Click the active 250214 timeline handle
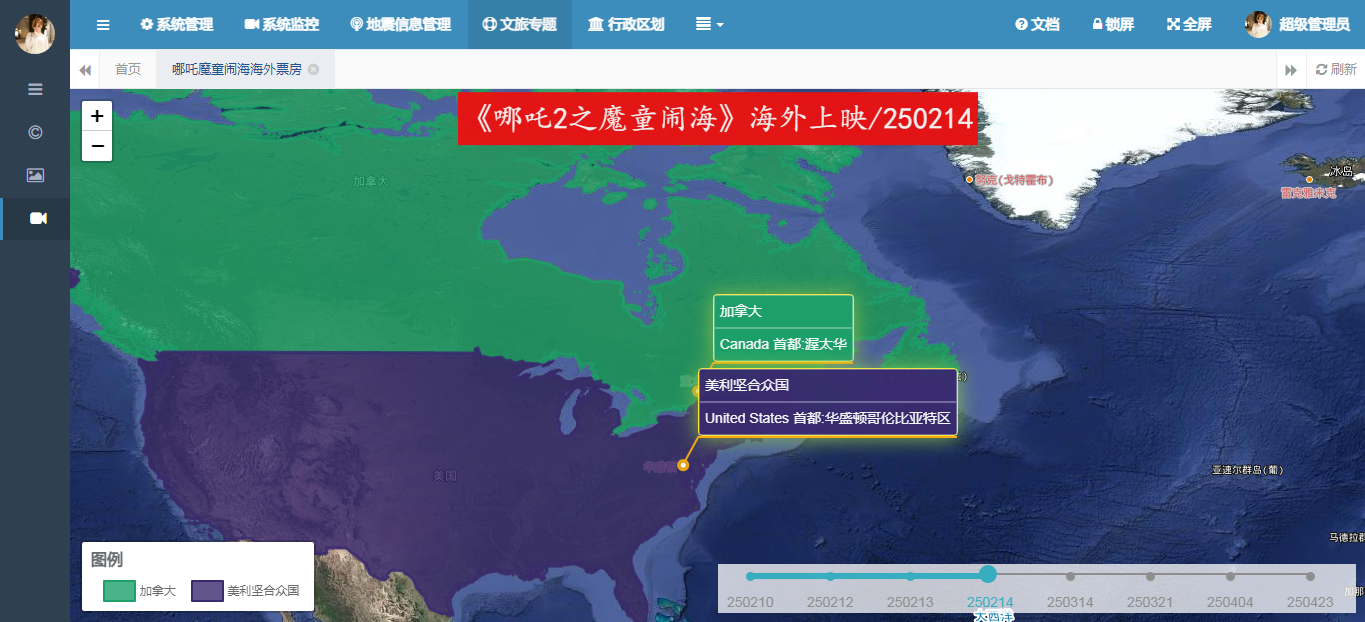 coord(988,574)
